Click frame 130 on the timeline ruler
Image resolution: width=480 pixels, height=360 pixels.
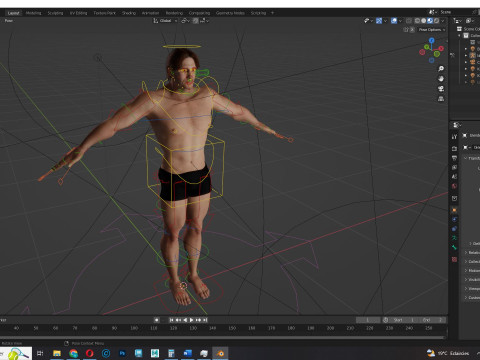pos(193,328)
